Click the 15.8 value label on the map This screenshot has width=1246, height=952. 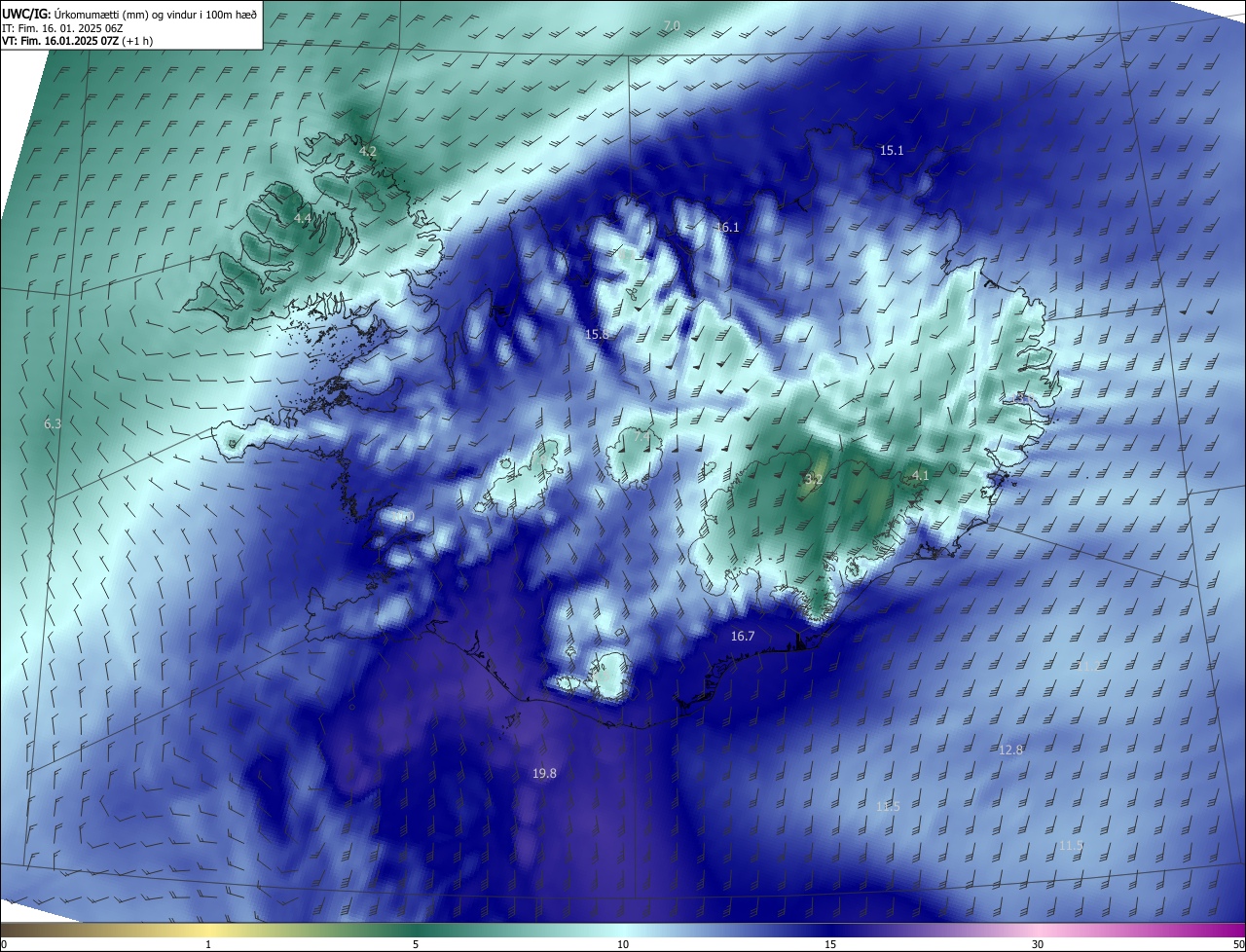tap(597, 334)
